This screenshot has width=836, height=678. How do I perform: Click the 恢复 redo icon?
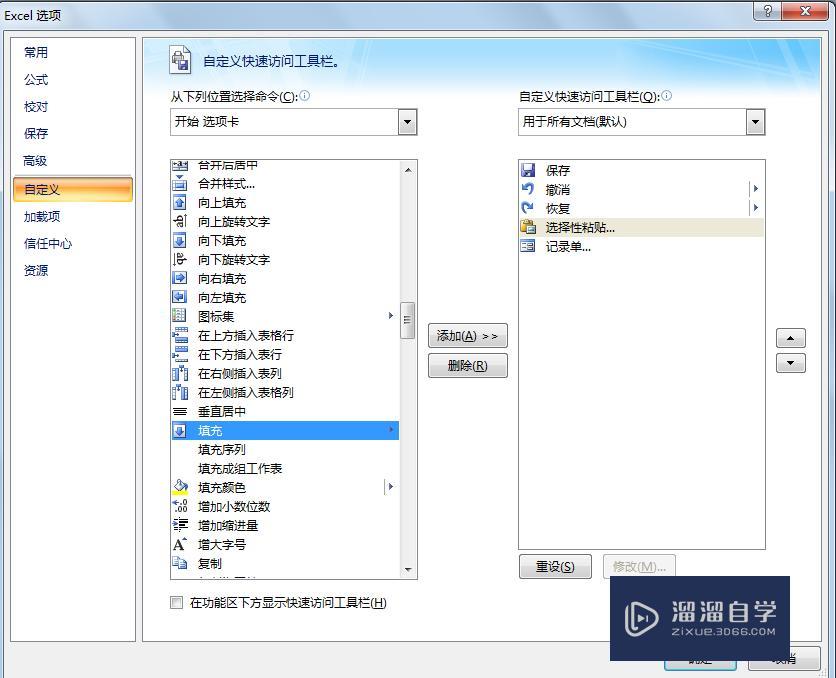point(528,208)
